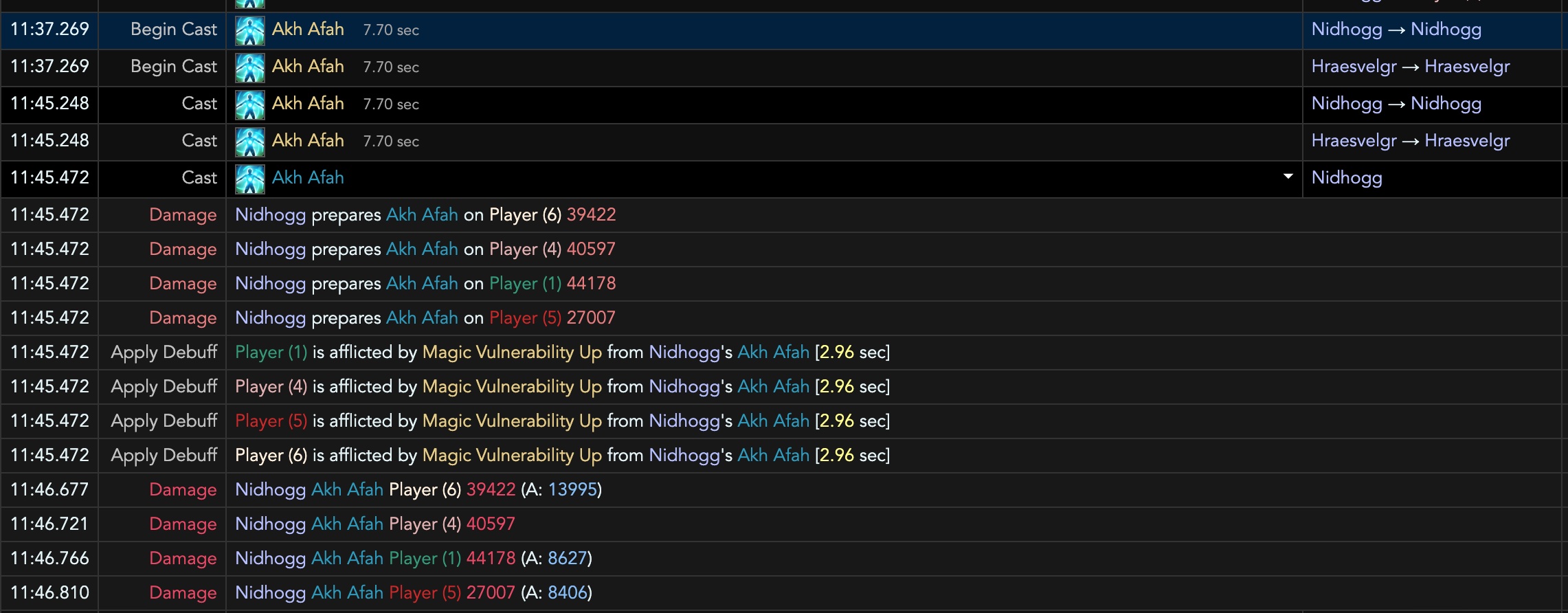Click Nidhogg source in 11:46.677 Damage row
The width and height of the screenshot is (1568, 613).
click(270, 490)
